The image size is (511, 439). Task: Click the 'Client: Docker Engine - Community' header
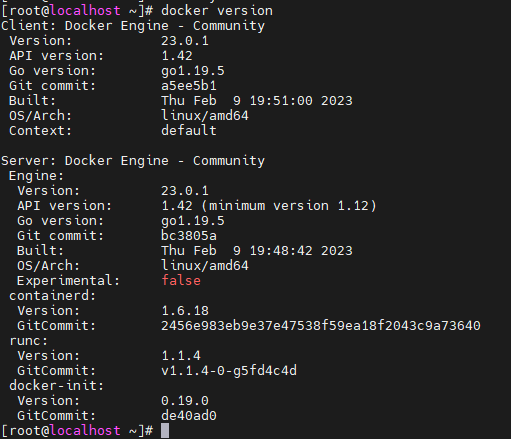click(x=133, y=26)
